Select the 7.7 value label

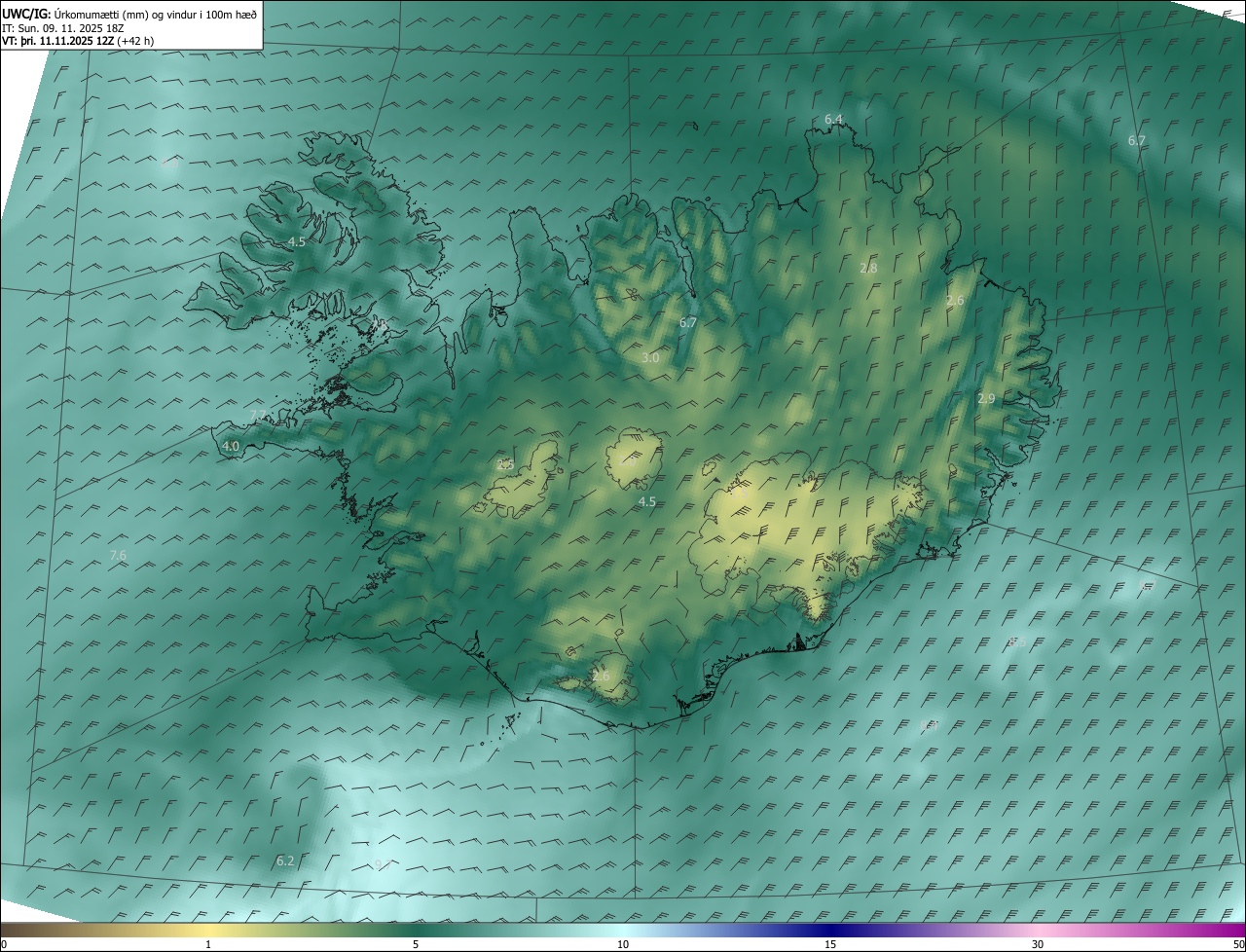tap(258, 416)
